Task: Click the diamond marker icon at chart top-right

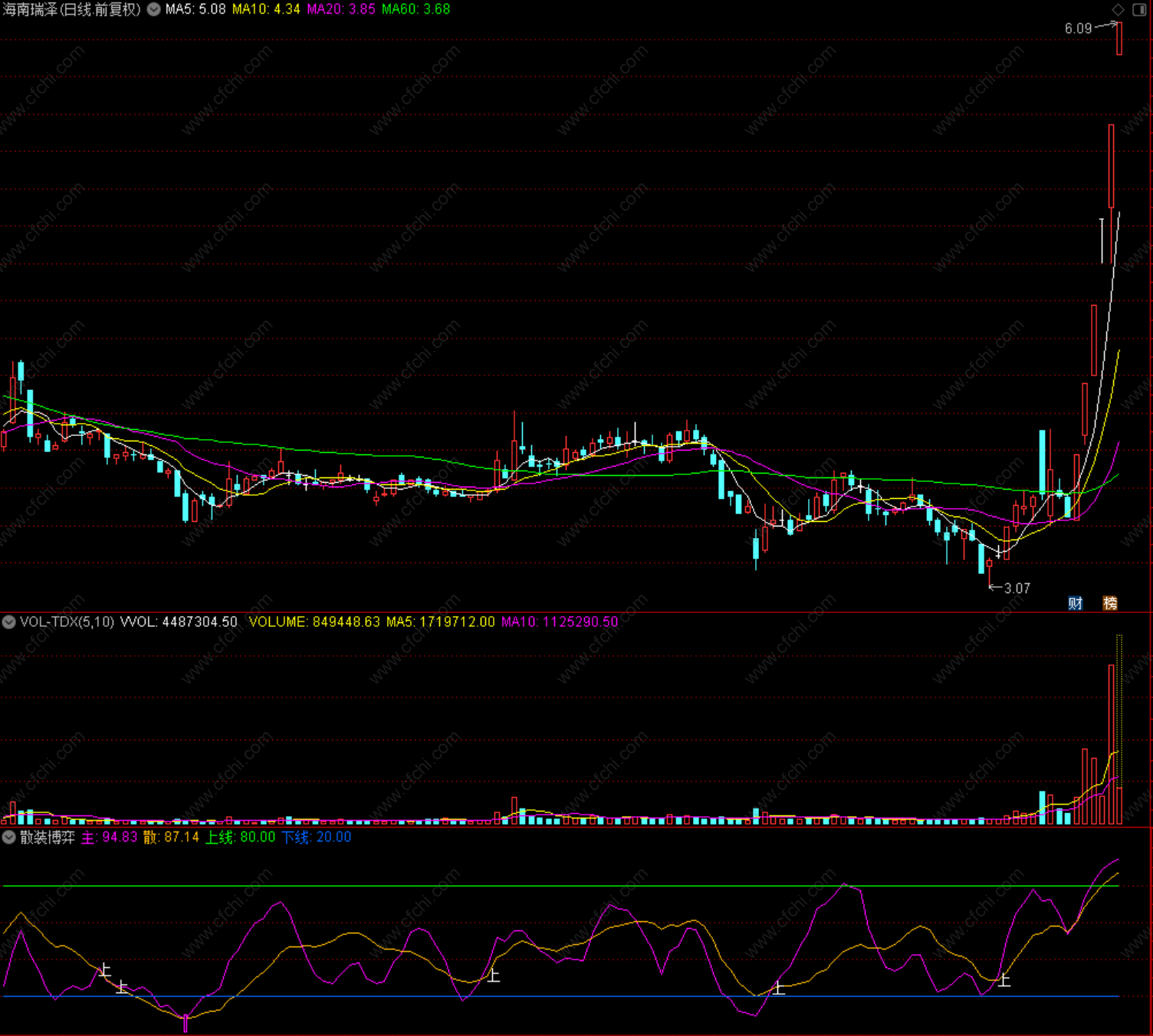Action: click(1118, 9)
